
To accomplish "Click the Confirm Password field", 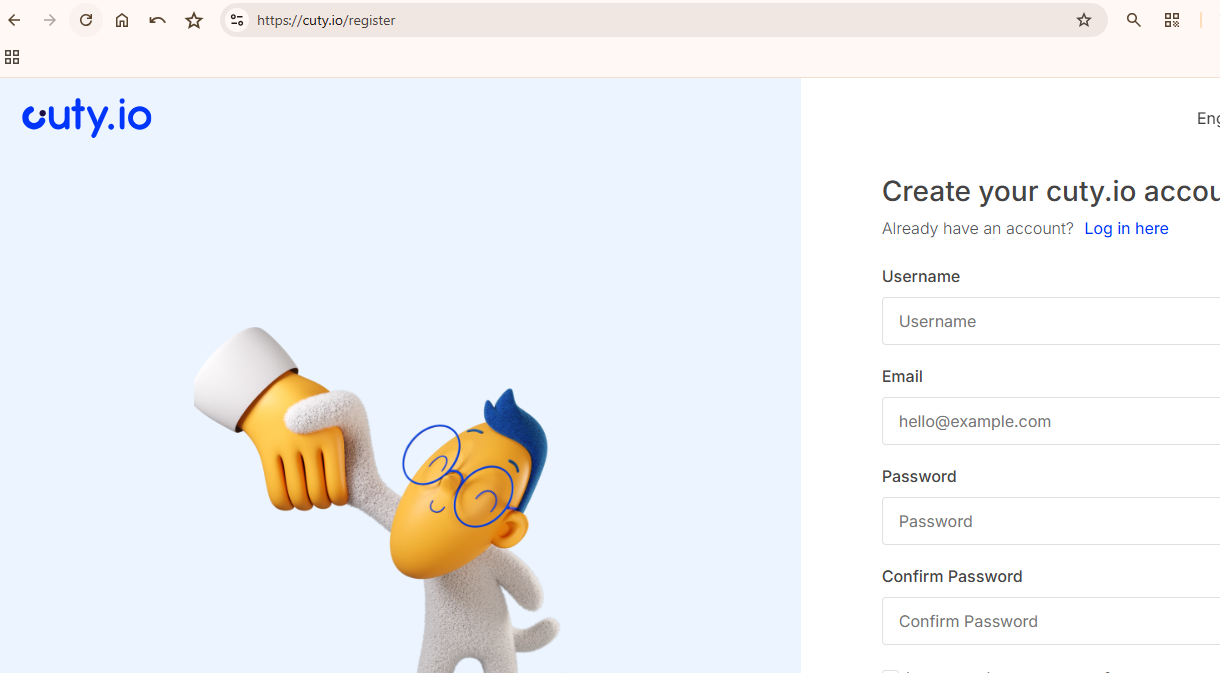I will (x=1051, y=621).
